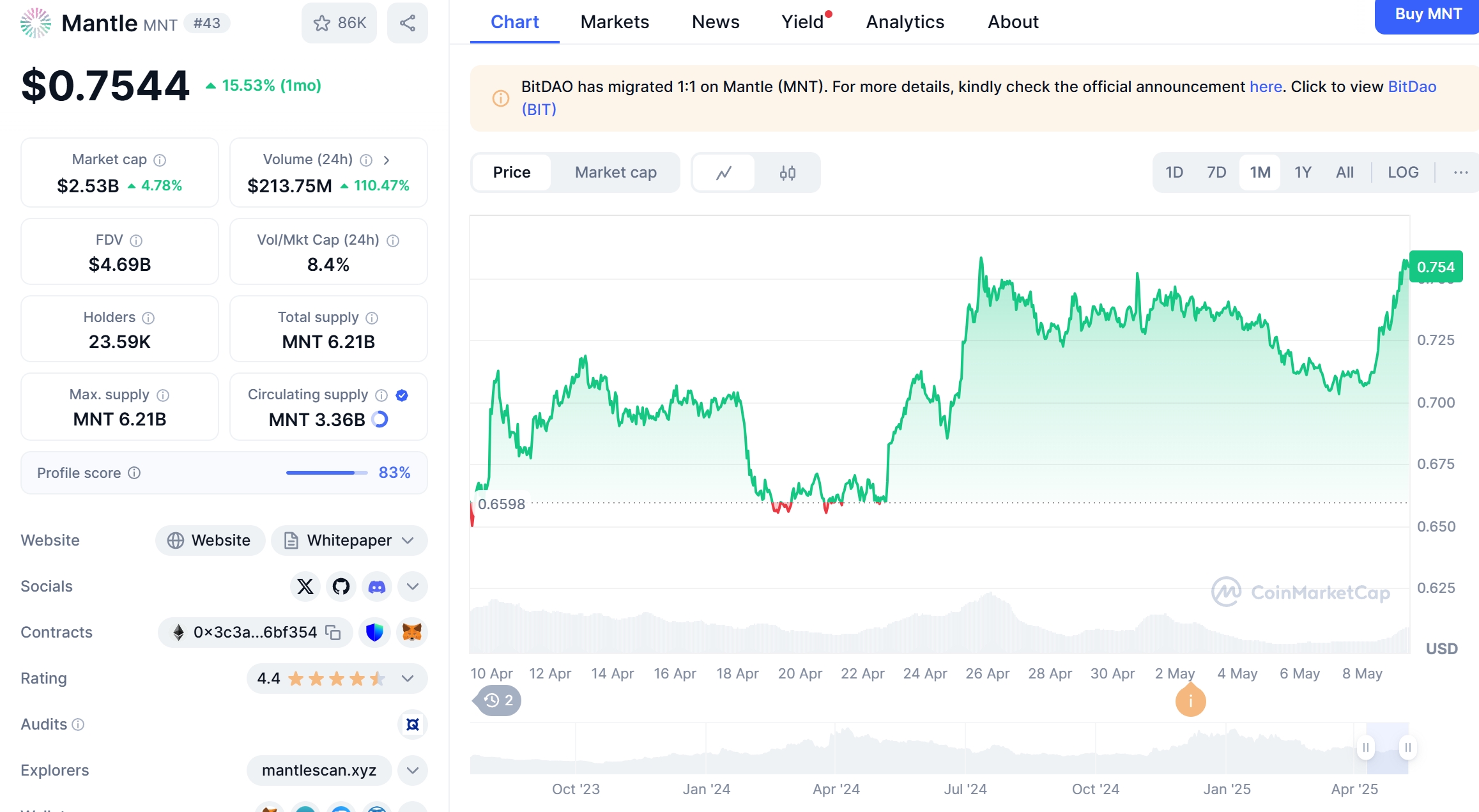Add token to MetaMask via fox icon
Image resolution: width=1479 pixels, height=812 pixels.
[412, 632]
